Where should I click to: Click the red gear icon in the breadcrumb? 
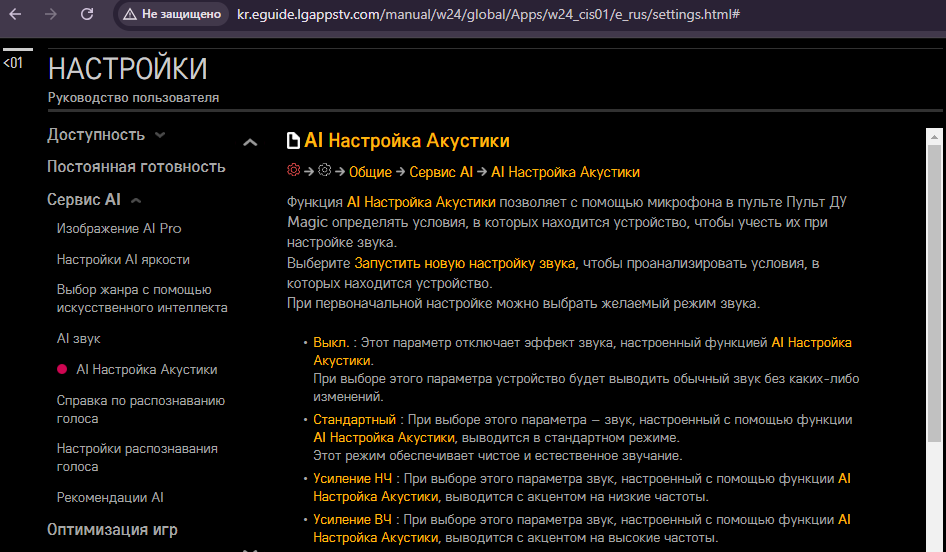pyautogui.click(x=293, y=171)
